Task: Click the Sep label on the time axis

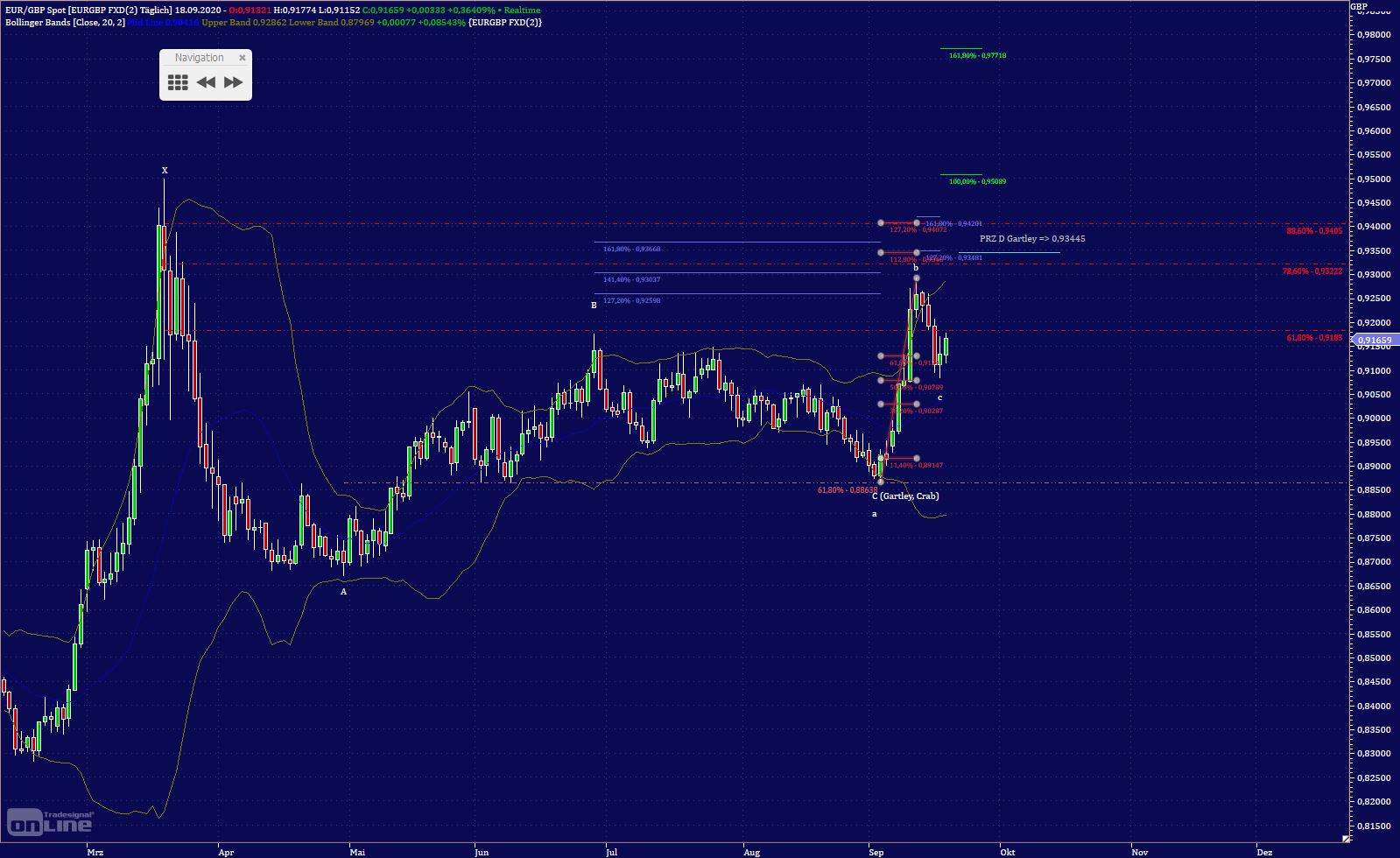Action: (876, 851)
